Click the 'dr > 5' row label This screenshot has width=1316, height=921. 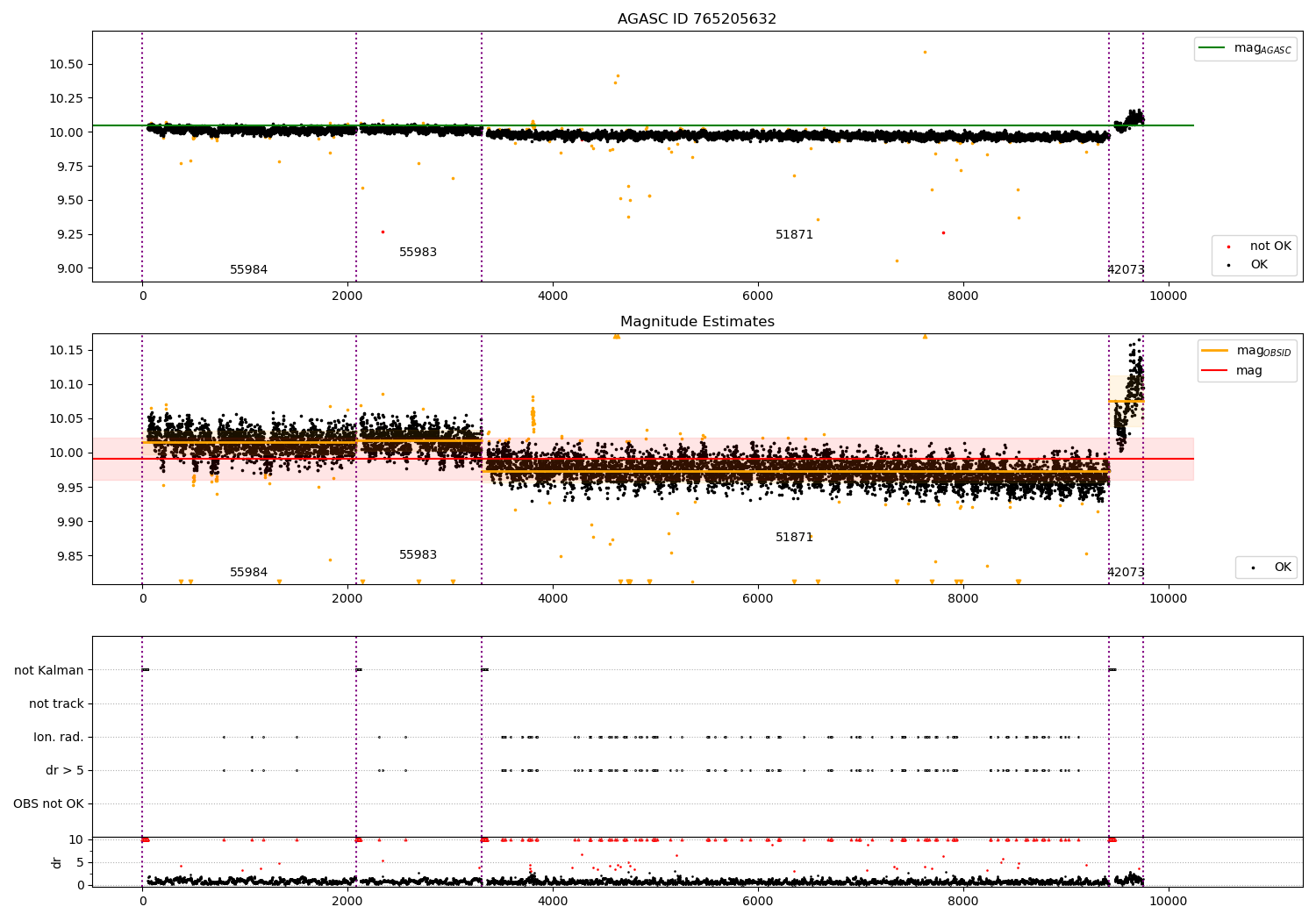coord(65,770)
